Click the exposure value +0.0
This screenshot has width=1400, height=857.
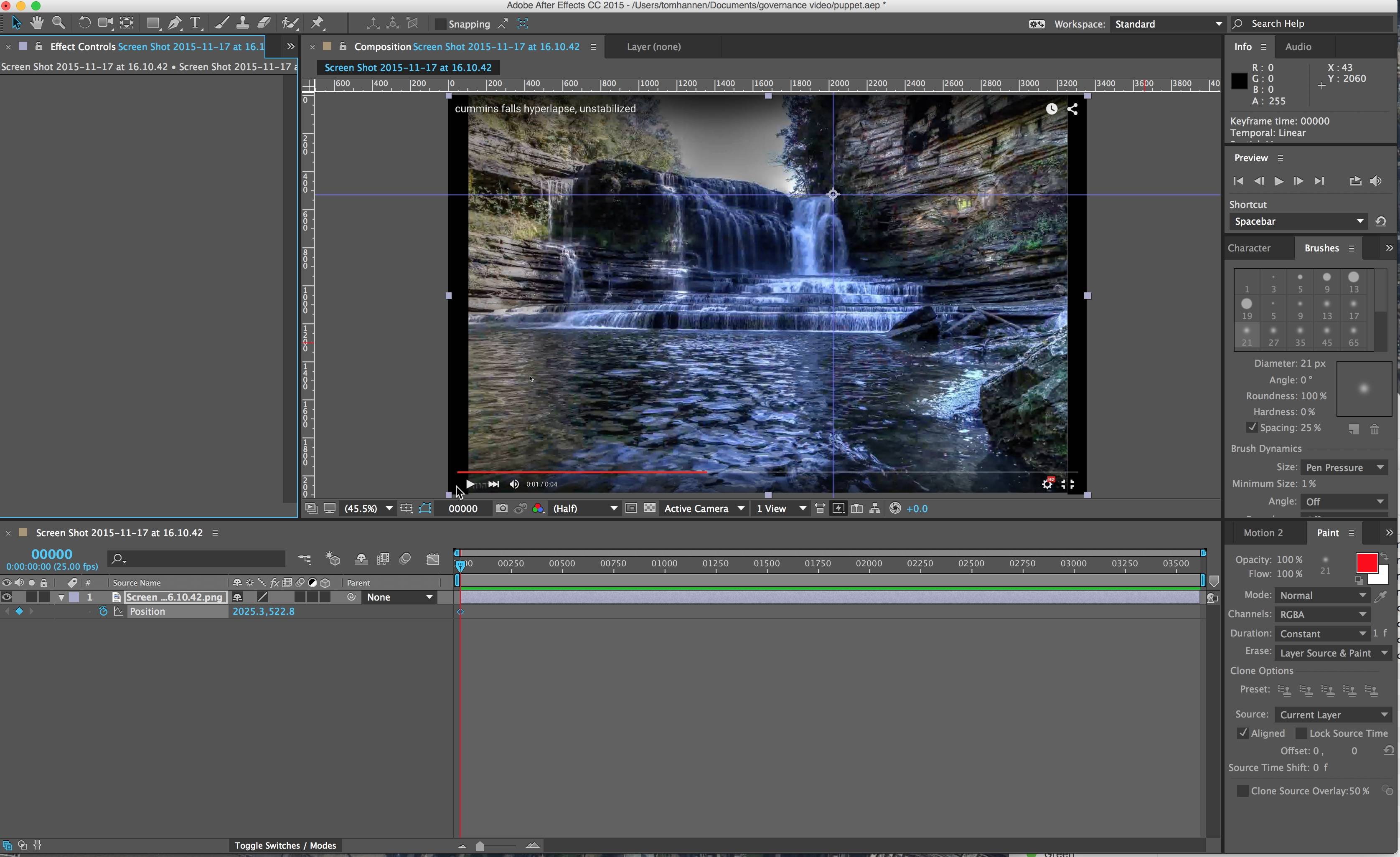point(917,508)
